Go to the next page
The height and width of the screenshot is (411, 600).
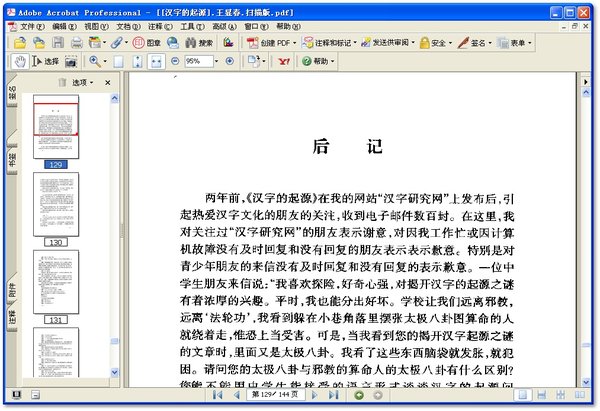315,395
